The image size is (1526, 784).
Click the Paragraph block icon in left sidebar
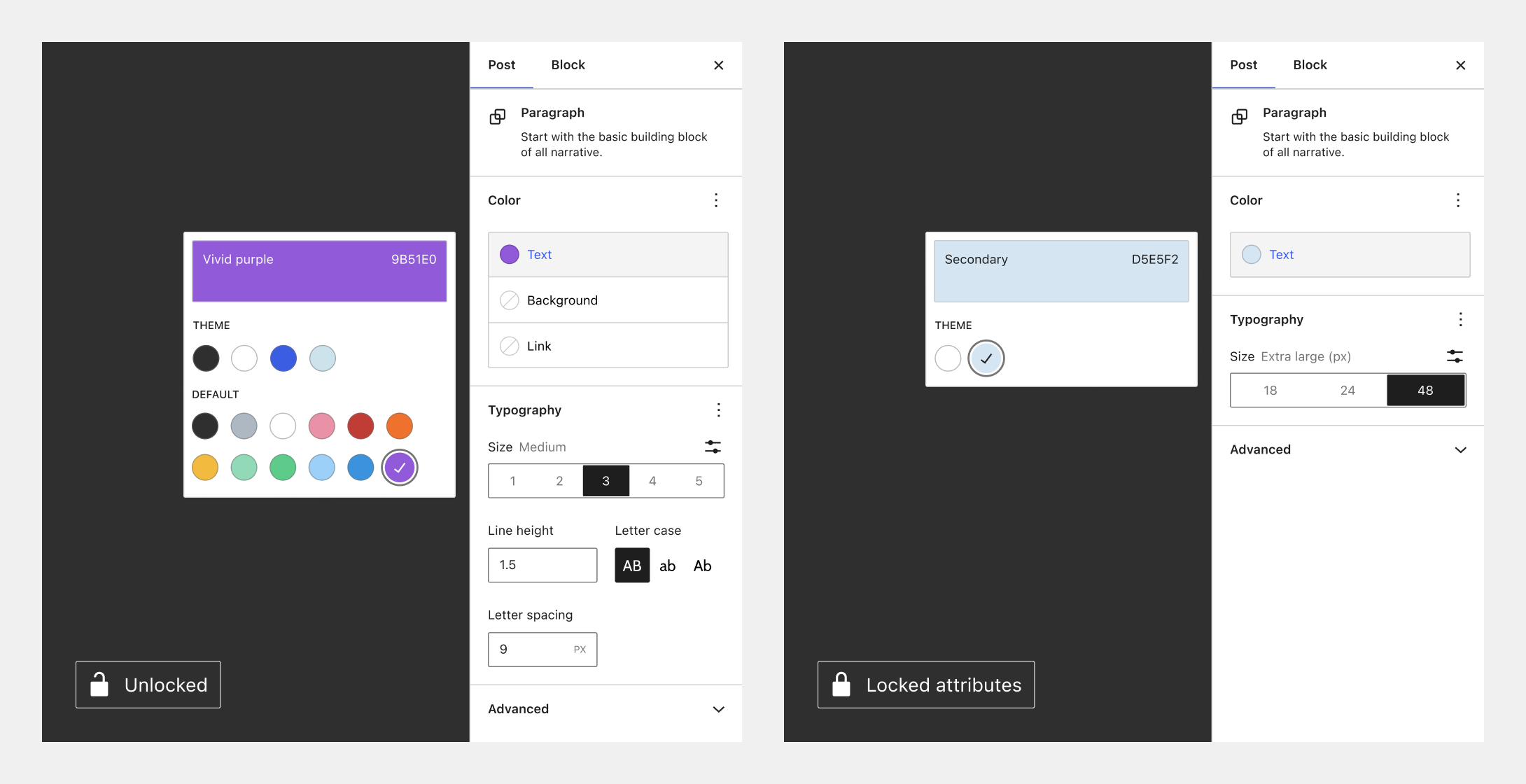tap(497, 116)
